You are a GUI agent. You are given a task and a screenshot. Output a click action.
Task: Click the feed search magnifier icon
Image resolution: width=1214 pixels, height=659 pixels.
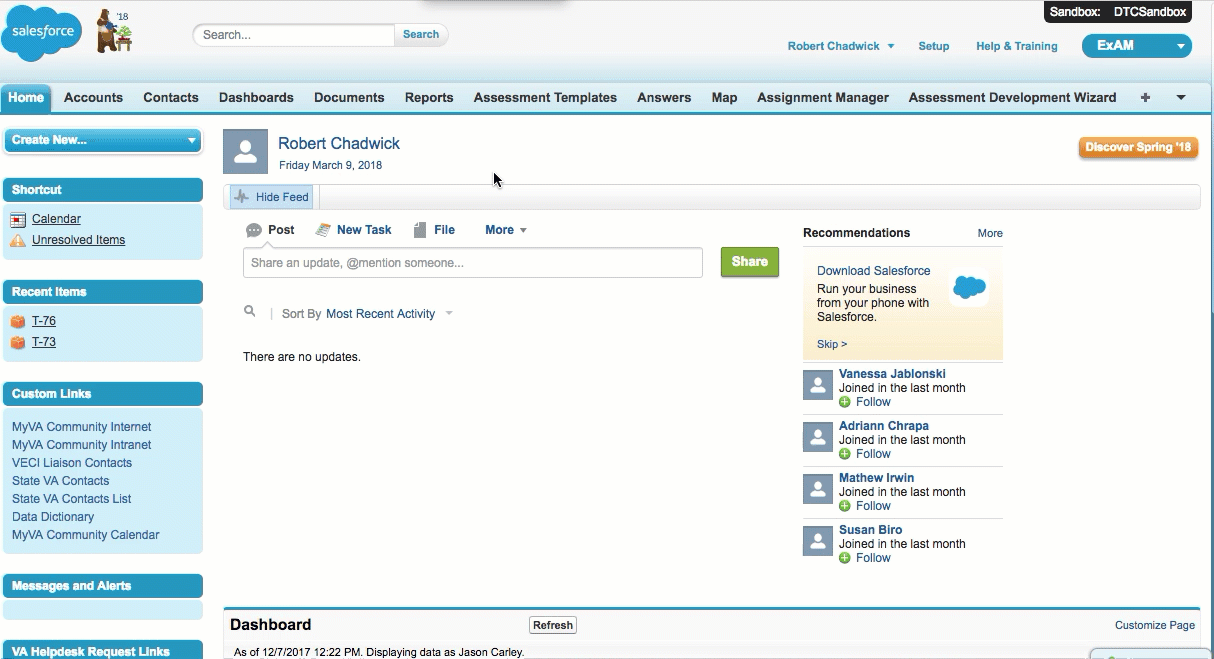tap(250, 312)
